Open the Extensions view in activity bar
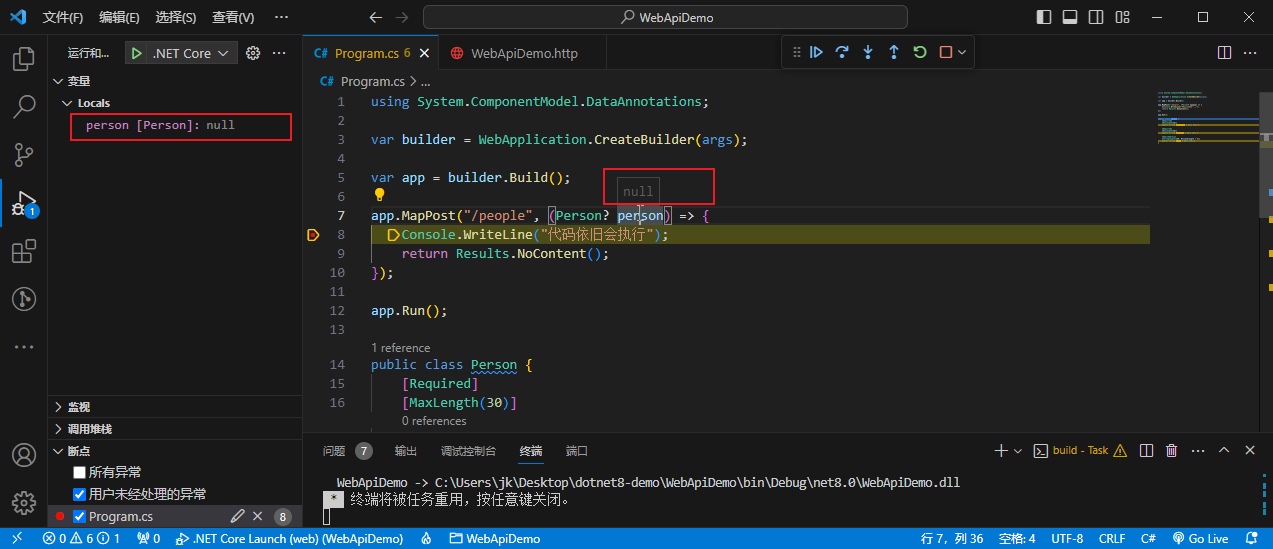The width and height of the screenshot is (1273, 549). click(23, 252)
